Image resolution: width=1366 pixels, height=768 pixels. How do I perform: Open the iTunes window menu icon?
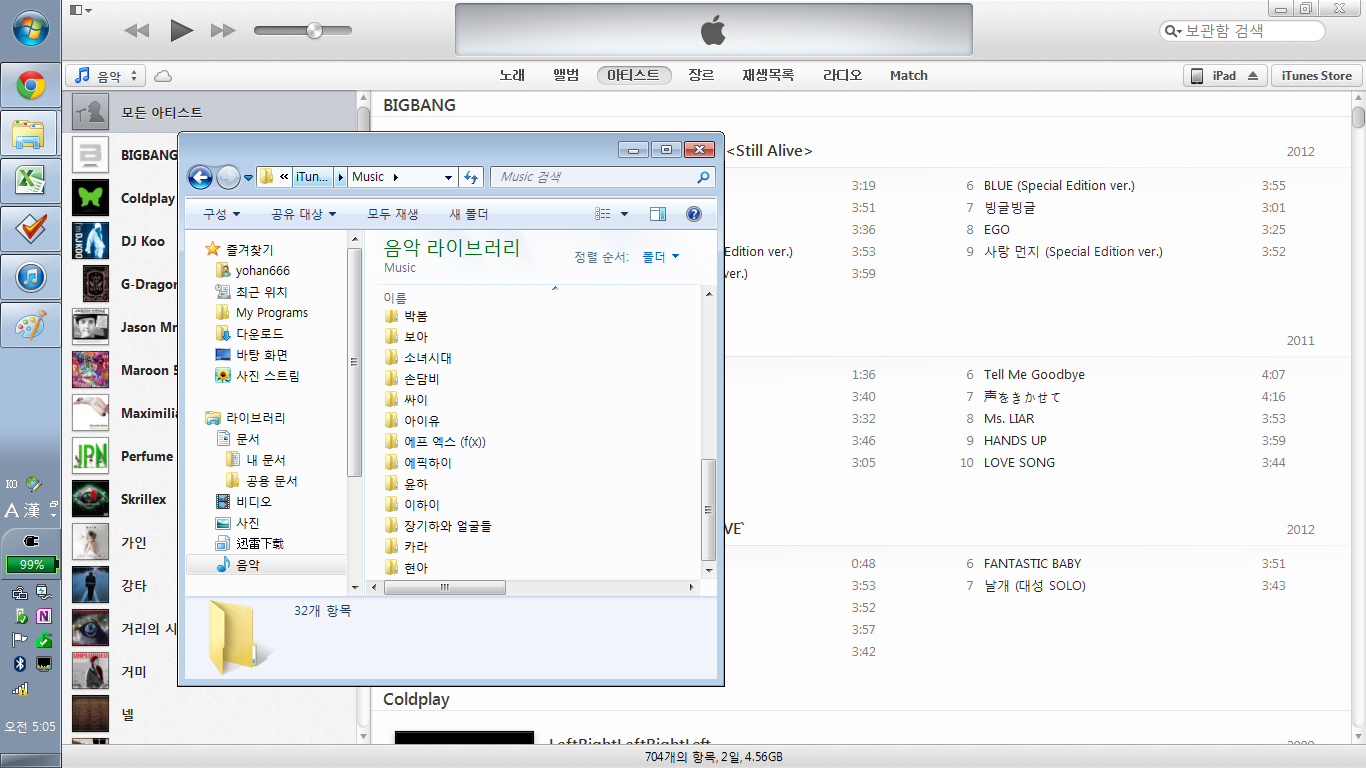pos(81,9)
